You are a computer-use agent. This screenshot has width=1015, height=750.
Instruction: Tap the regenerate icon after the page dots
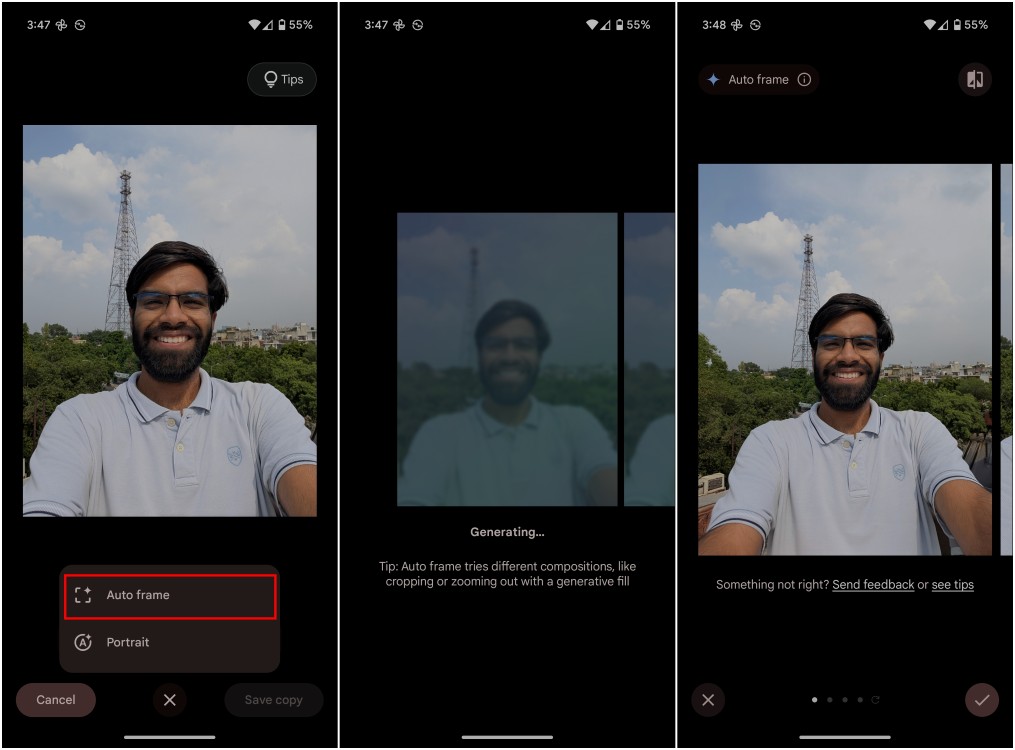click(876, 700)
